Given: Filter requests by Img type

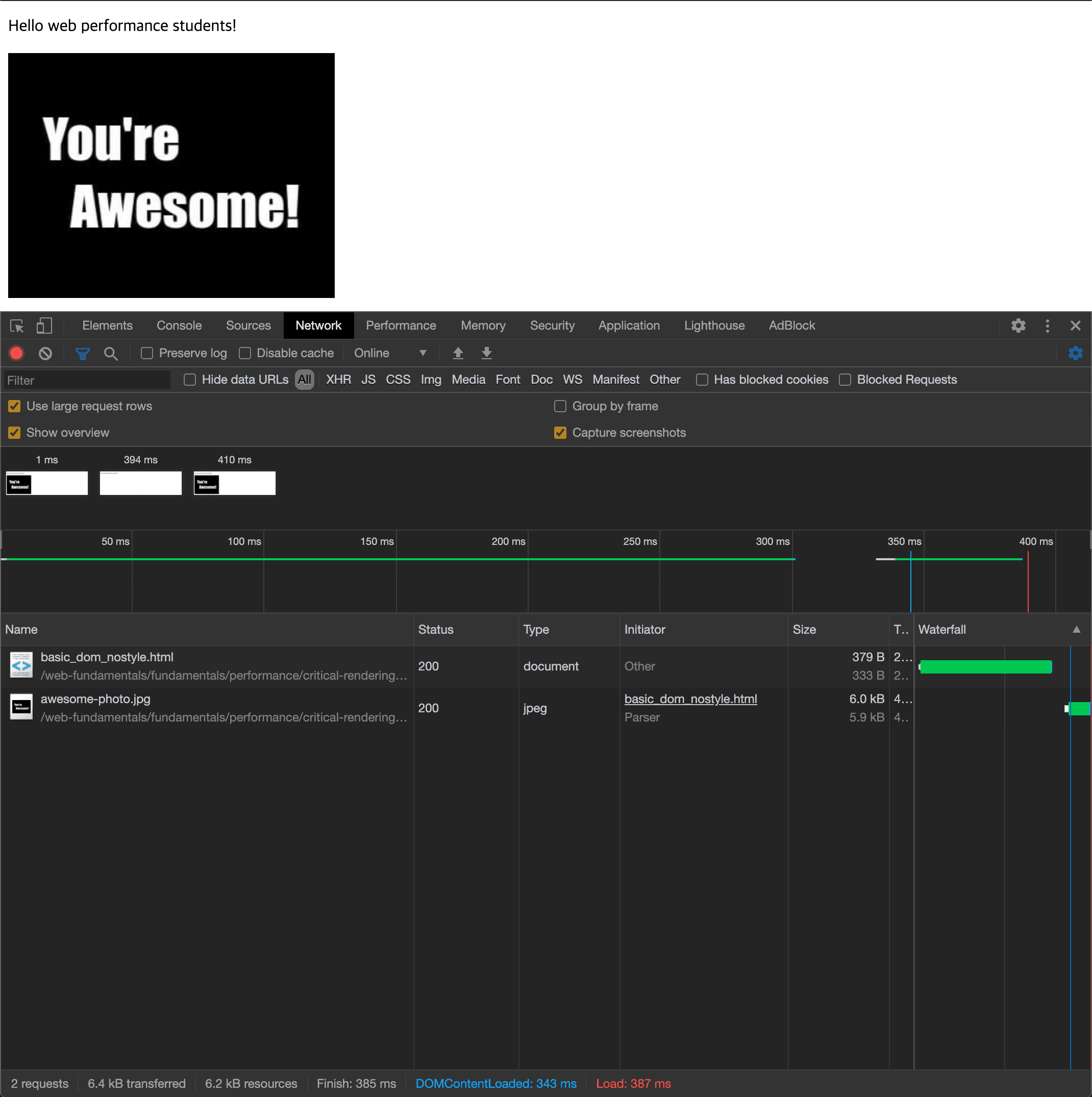Looking at the screenshot, I should [x=431, y=380].
